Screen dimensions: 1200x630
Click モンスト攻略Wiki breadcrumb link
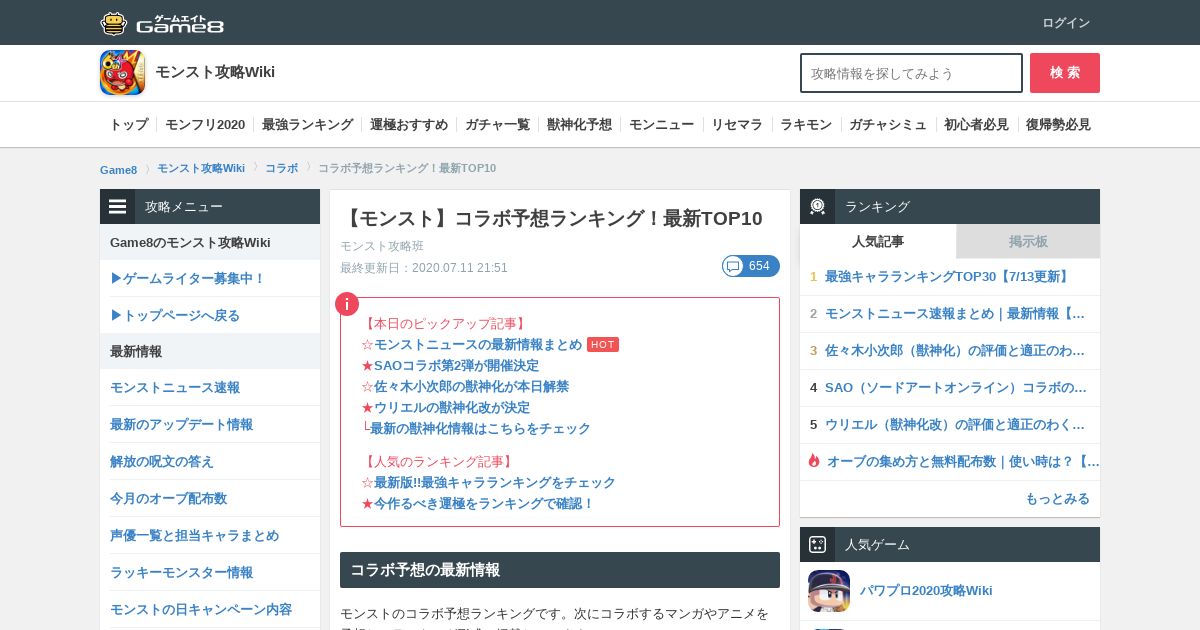point(201,168)
